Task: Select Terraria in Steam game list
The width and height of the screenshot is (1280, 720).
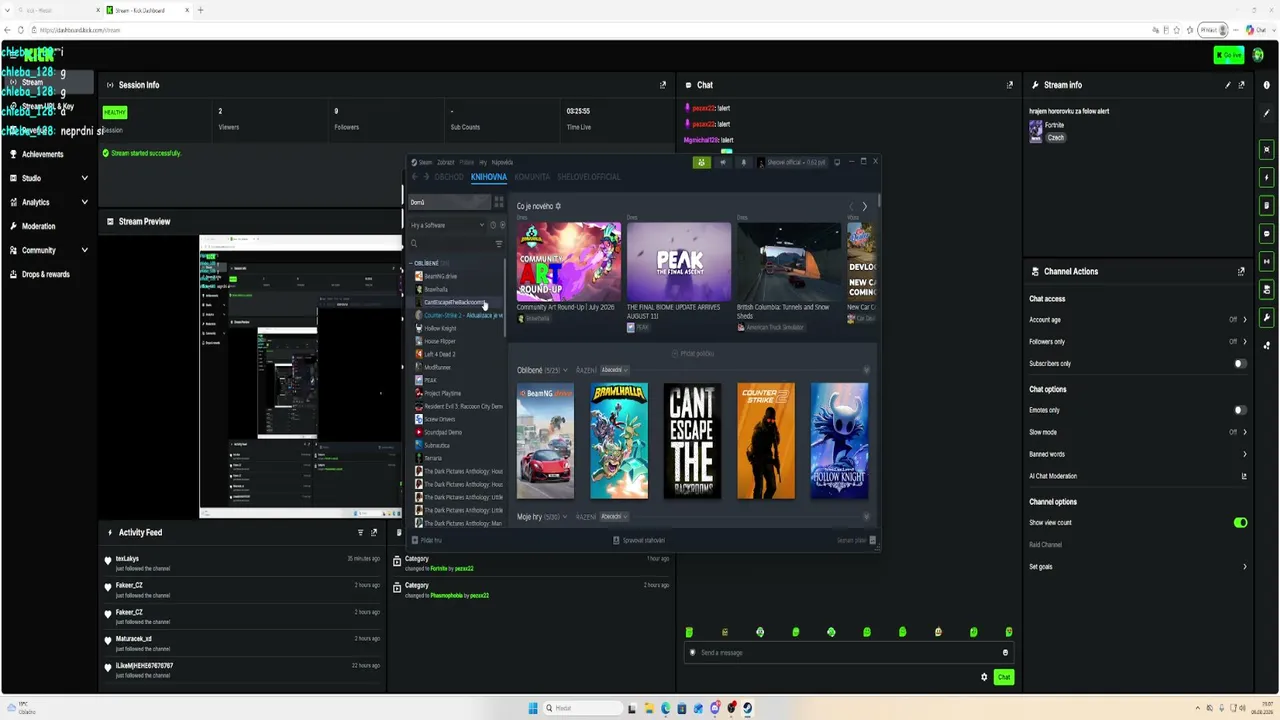Action: (433, 458)
